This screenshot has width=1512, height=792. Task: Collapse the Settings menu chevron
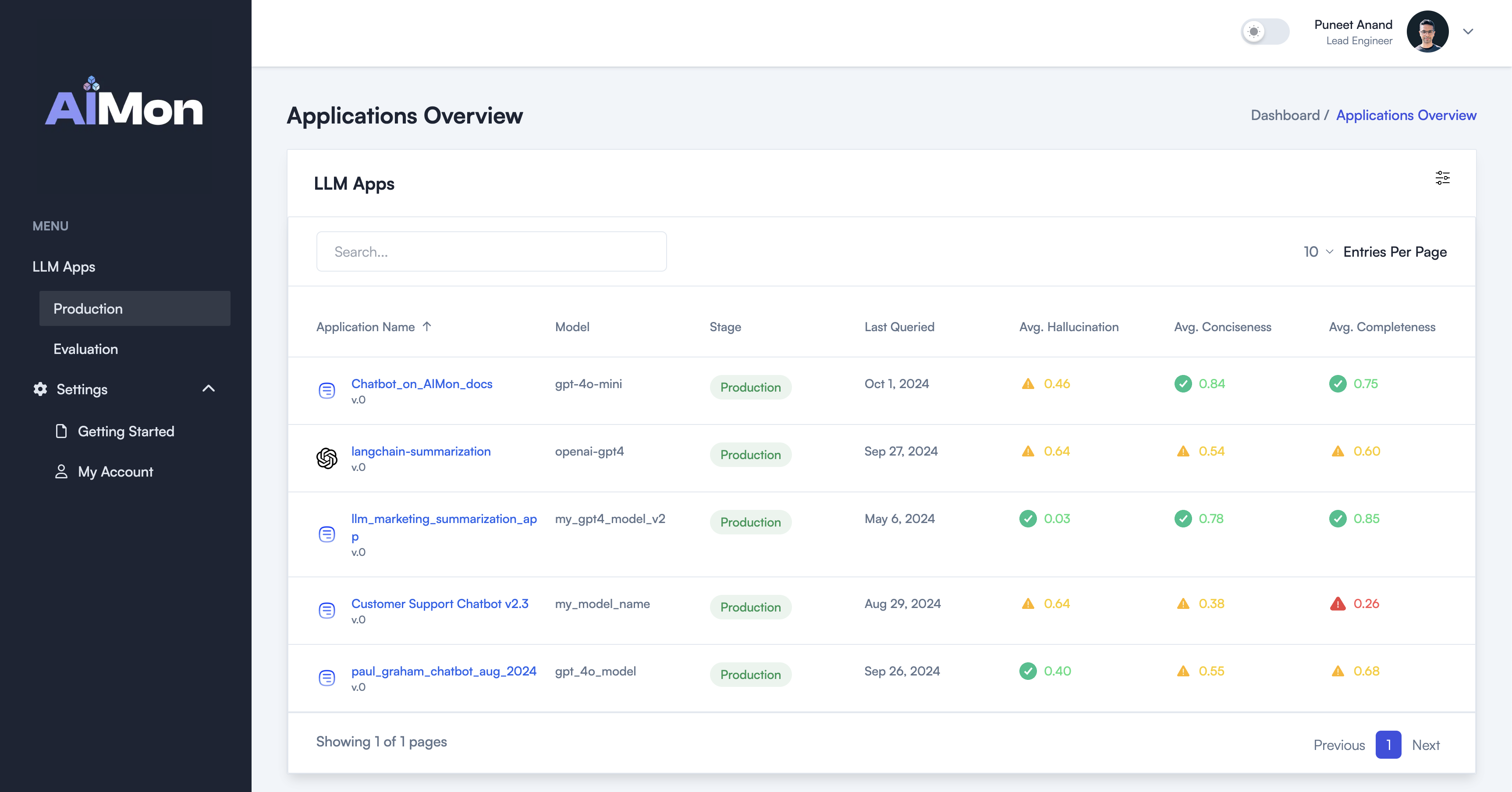[x=208, y=389]
